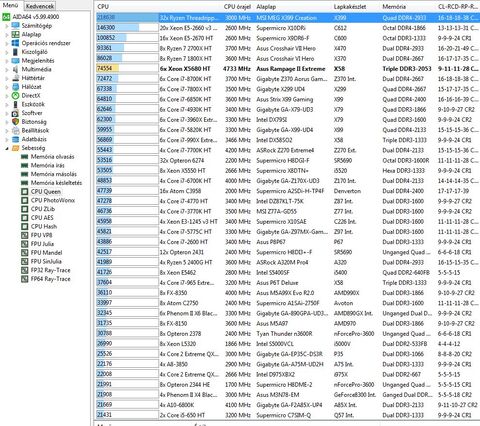Select the 32x Ryzen Threadripper result row
The width and height of the screenshot is (480, 426).
(x=288, y=18)
